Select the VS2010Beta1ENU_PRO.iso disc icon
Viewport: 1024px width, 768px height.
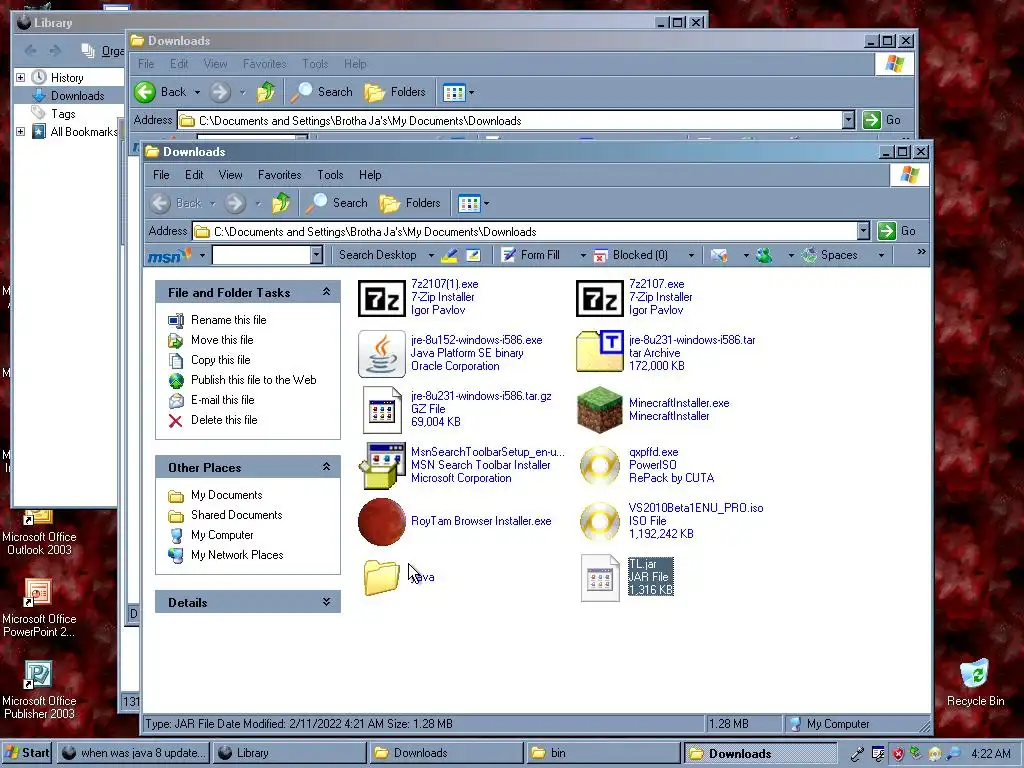tap(600, 521)
